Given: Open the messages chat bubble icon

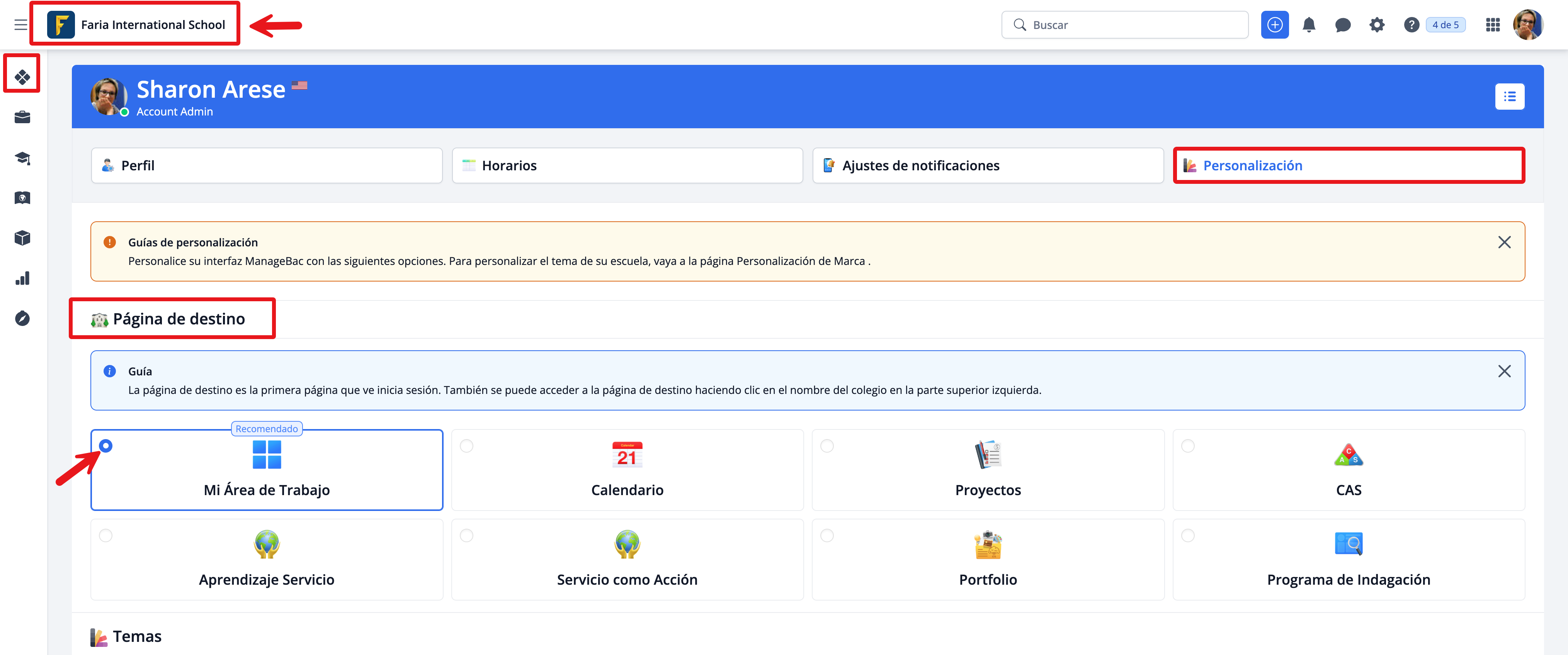Looking at the screenshot, I should tap(1343, 25).
